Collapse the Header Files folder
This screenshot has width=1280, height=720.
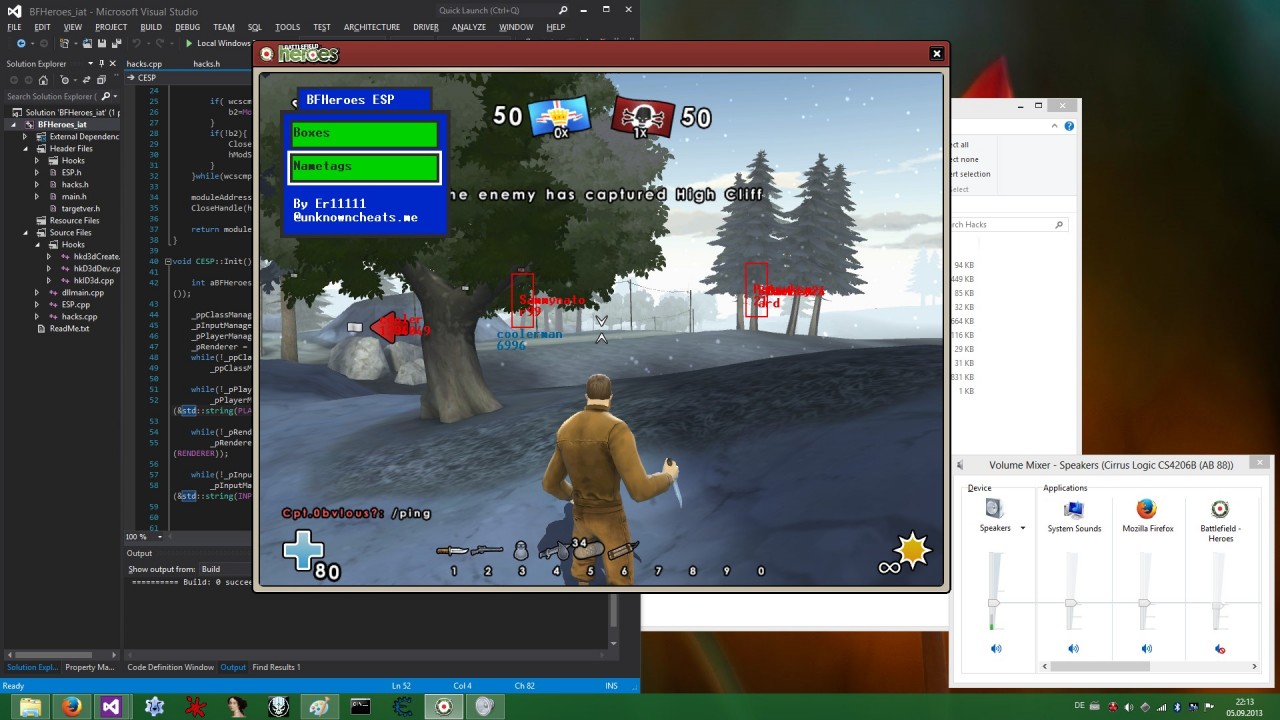(x=27, y=149)
